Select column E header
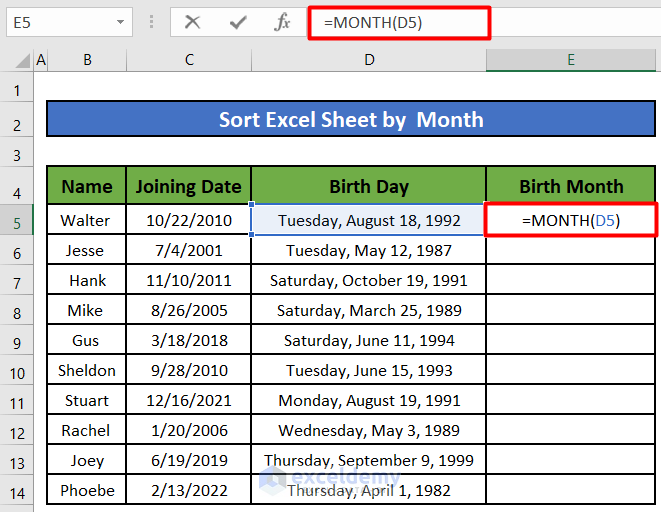This screenshot has height=512, width=661. pyautogui.click(x=571, y=61)
